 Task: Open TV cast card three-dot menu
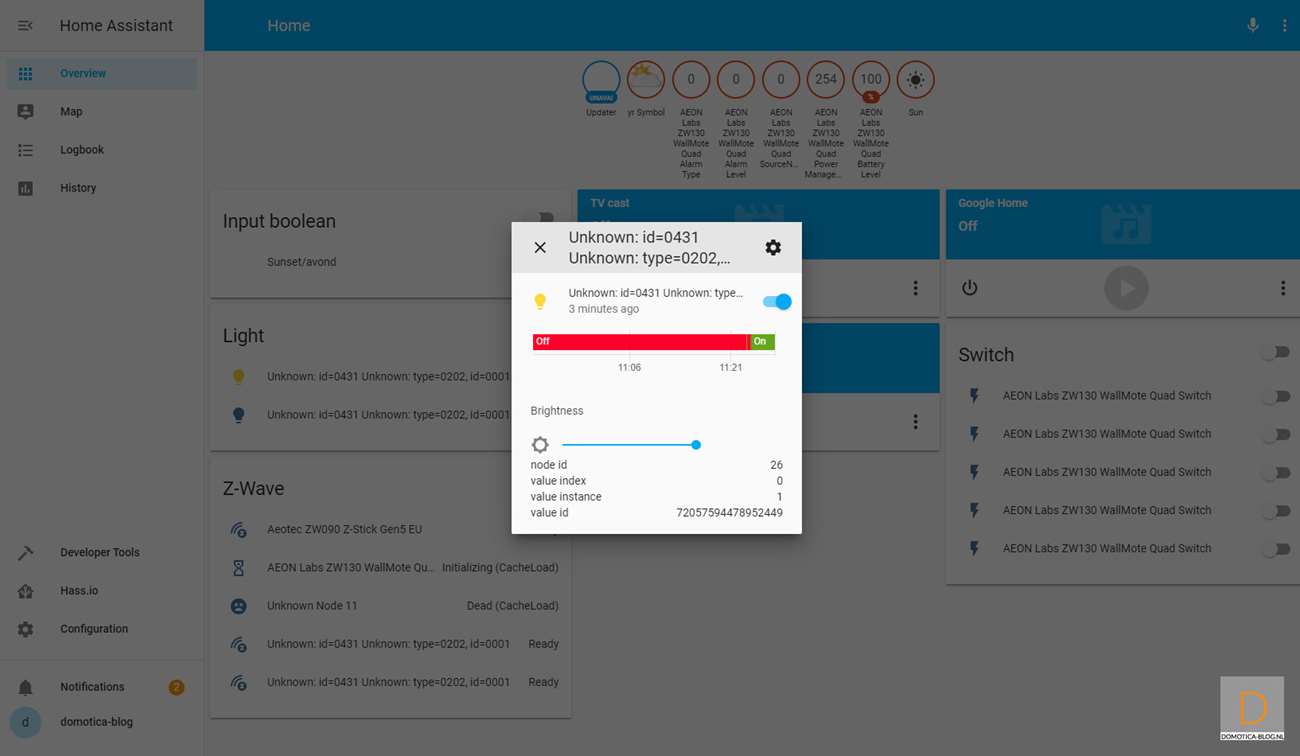coord(915,288)
